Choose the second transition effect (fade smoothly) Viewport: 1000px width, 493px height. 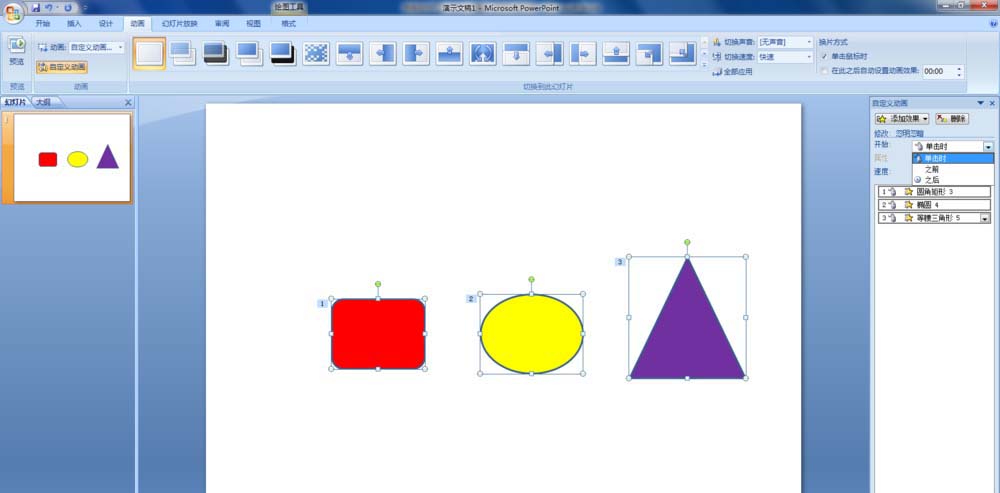(183, 54)
